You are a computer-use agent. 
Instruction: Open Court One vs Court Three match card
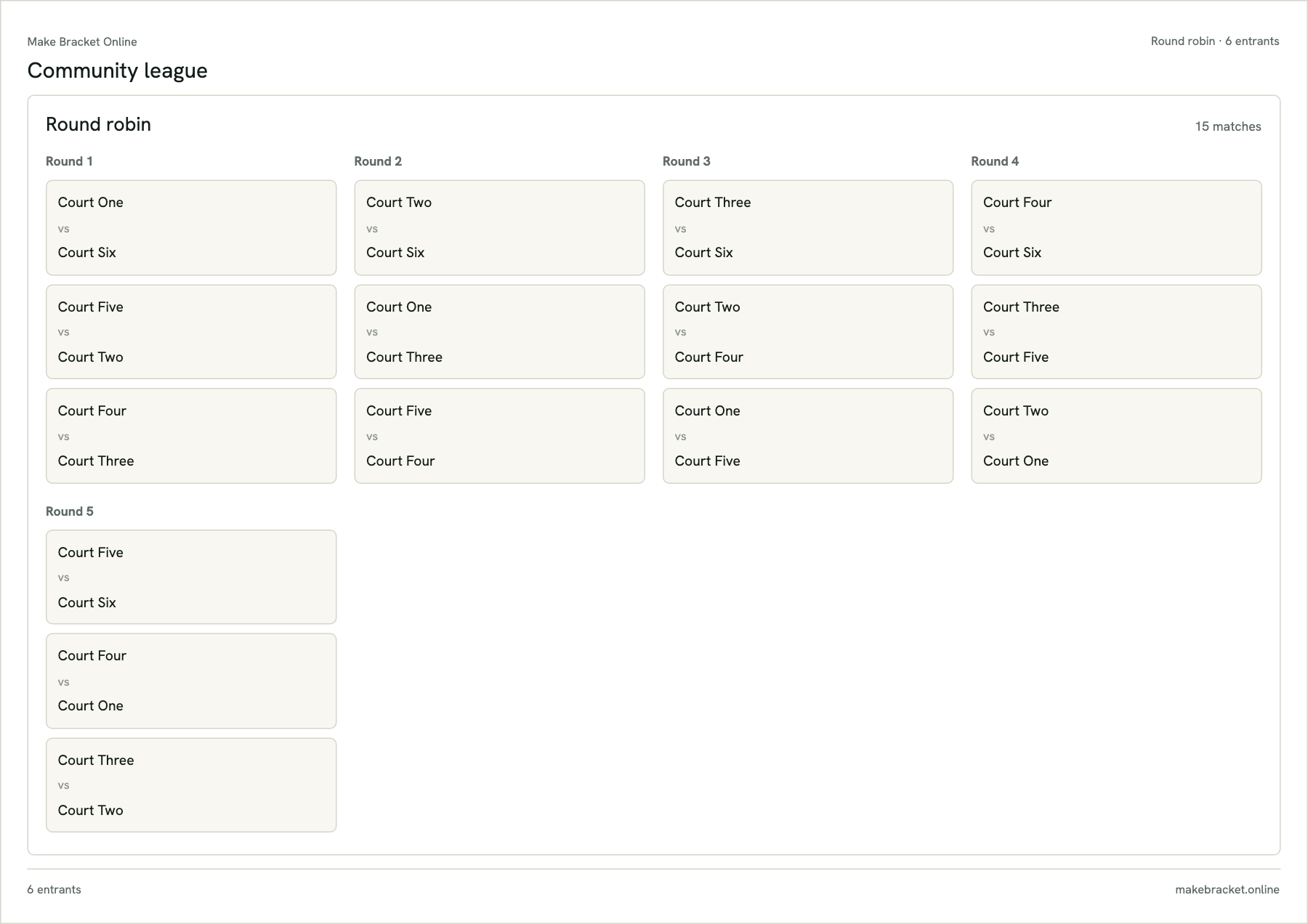(x=499, y=332)
